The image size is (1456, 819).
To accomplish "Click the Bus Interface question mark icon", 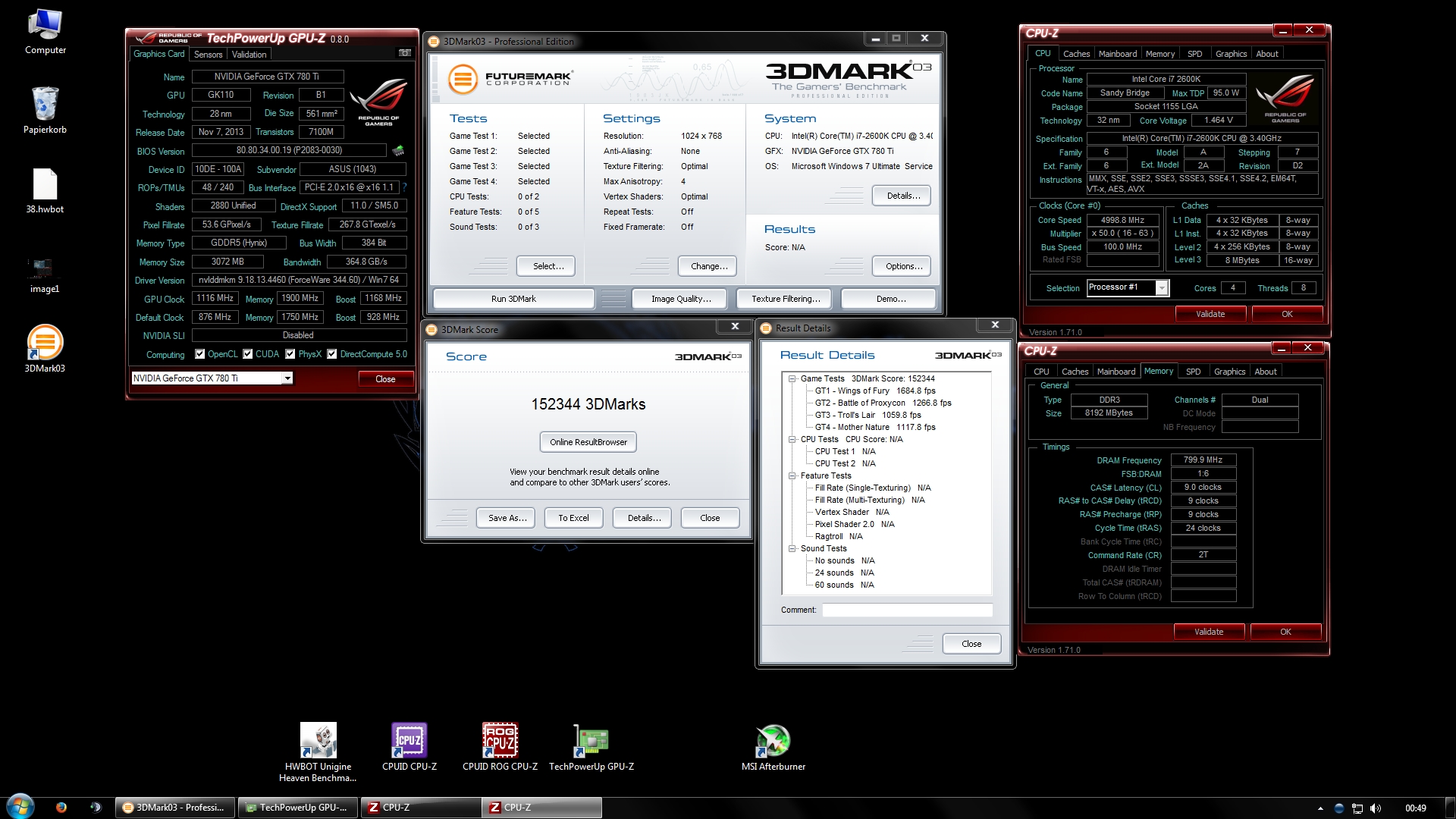I will pyautogui.click(x=404, y=187).
